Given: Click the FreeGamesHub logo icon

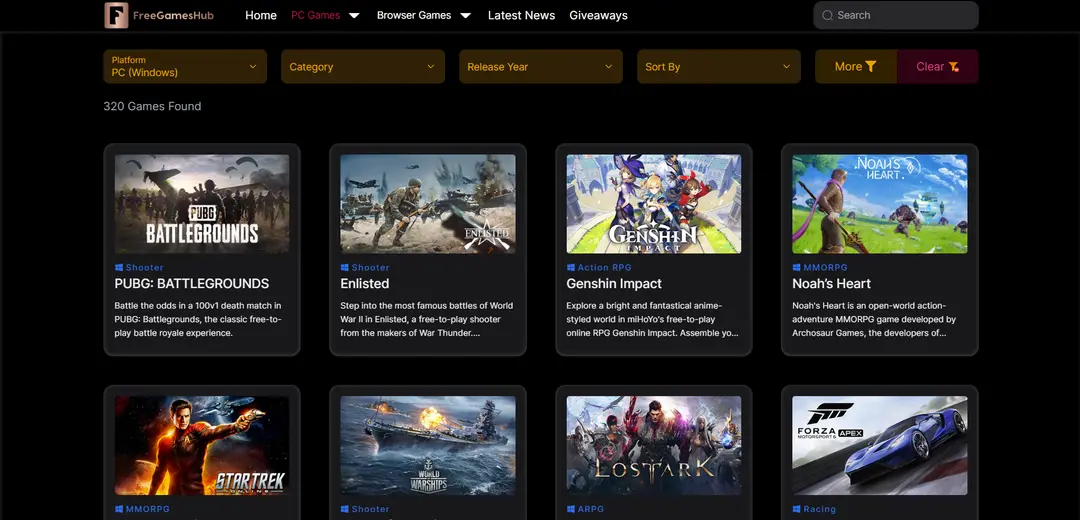Looking at the screenshot, I should pyautogui.click(x=116, y=15).
